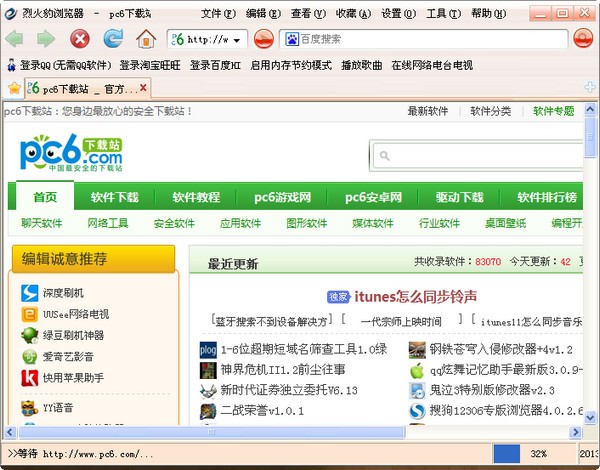The width and height of the screenshot is (600, 470).
Task: Click the 登录淘宝旺旺 bookmark
Action: coord(150,65)
